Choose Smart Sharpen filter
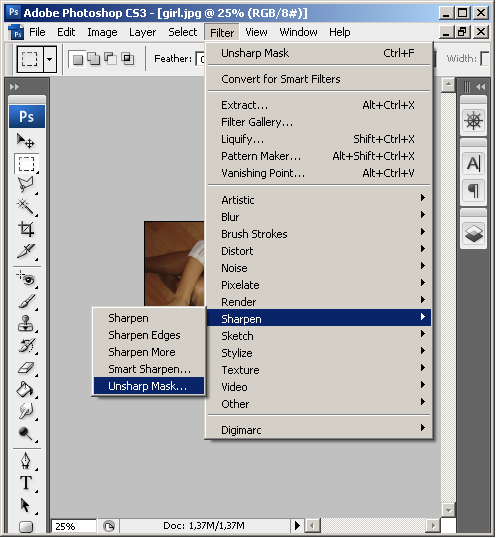Screen dimensions: 496x538 tap(149, 369)
